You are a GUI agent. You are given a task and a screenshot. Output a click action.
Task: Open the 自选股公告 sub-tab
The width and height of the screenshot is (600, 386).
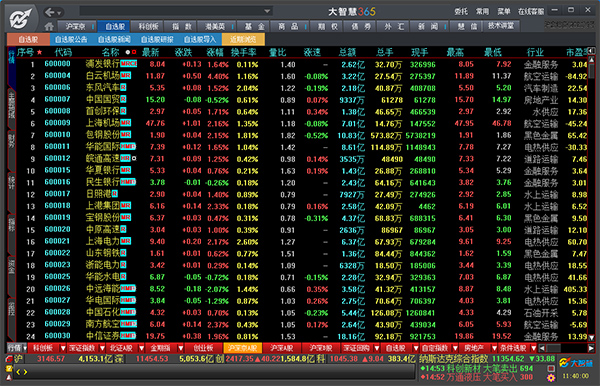pyautogui.click(x=71, y=39)
